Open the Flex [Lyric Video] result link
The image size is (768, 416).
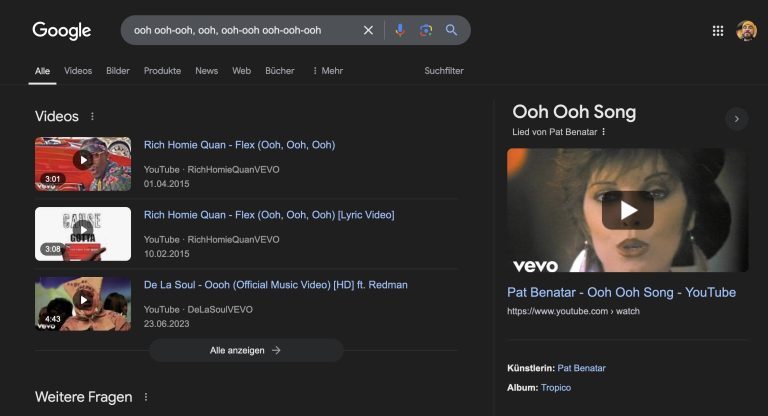(269, 215)
